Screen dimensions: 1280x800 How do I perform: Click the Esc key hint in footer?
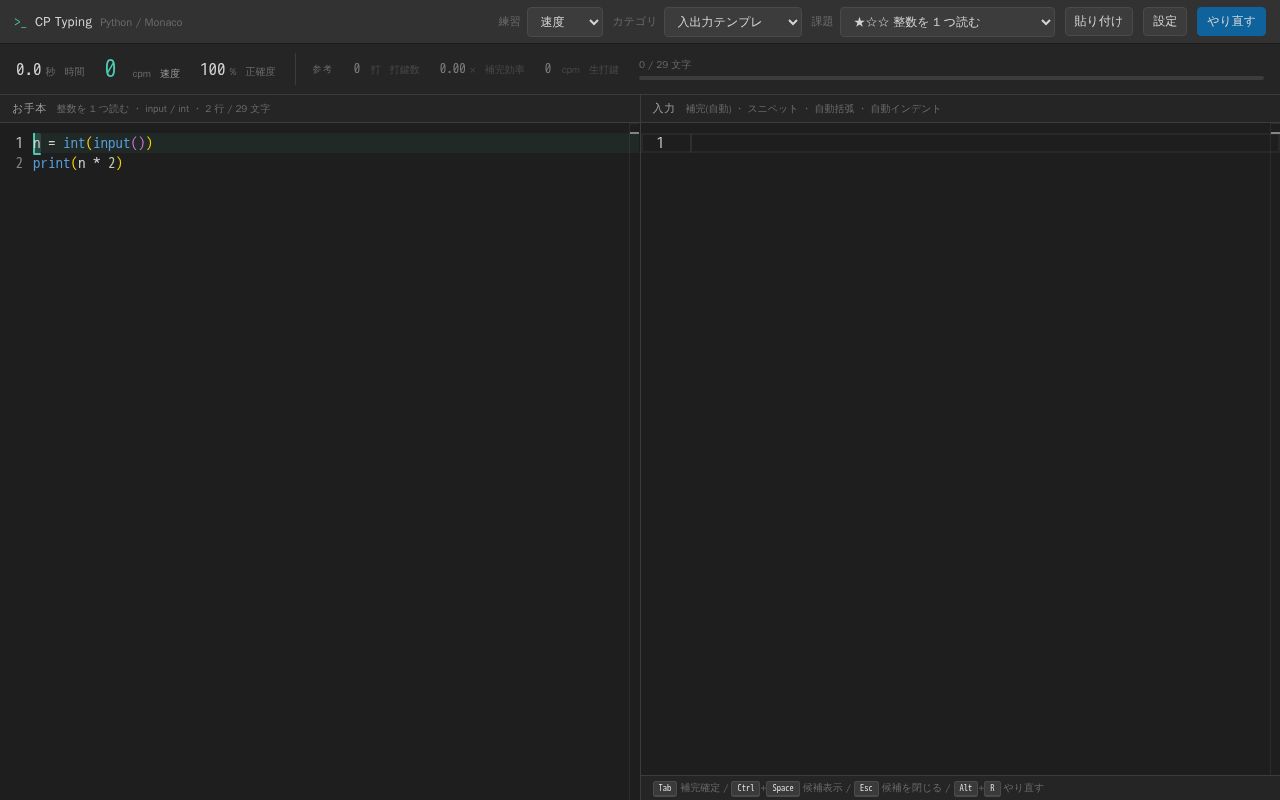coord(866,788)
